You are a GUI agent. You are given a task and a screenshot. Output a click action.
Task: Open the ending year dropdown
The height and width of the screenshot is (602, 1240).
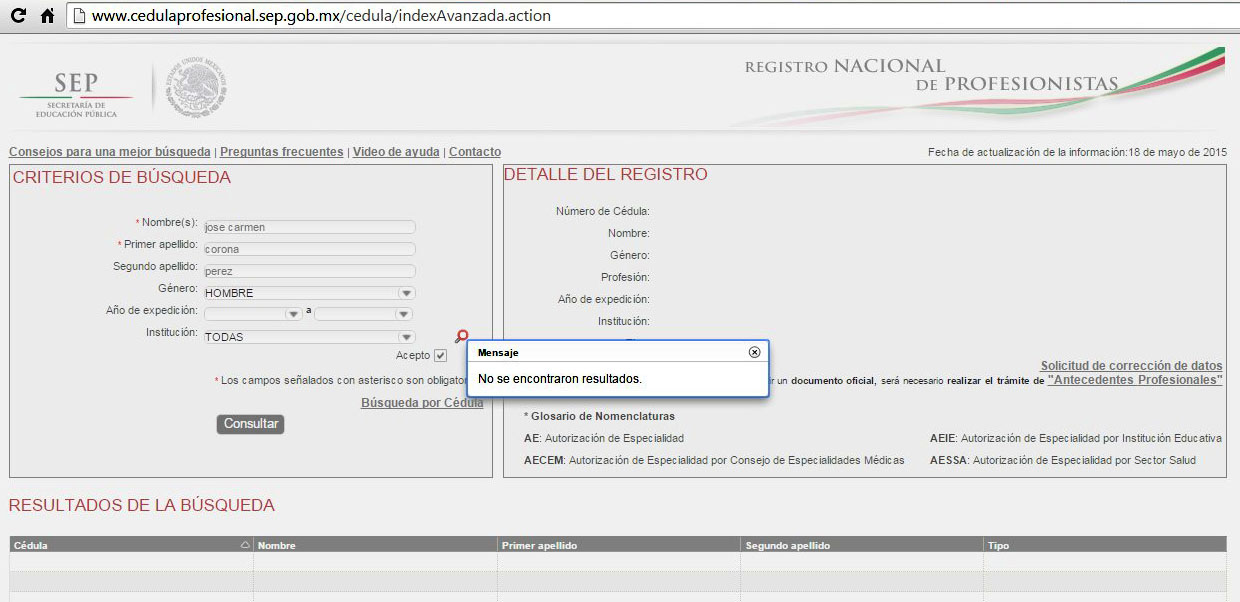tap(404, 314)
